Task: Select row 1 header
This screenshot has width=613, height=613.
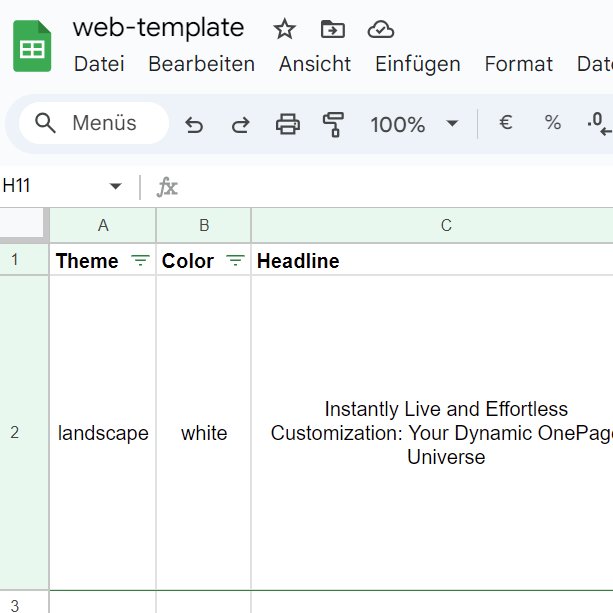Action: point(24,260)
